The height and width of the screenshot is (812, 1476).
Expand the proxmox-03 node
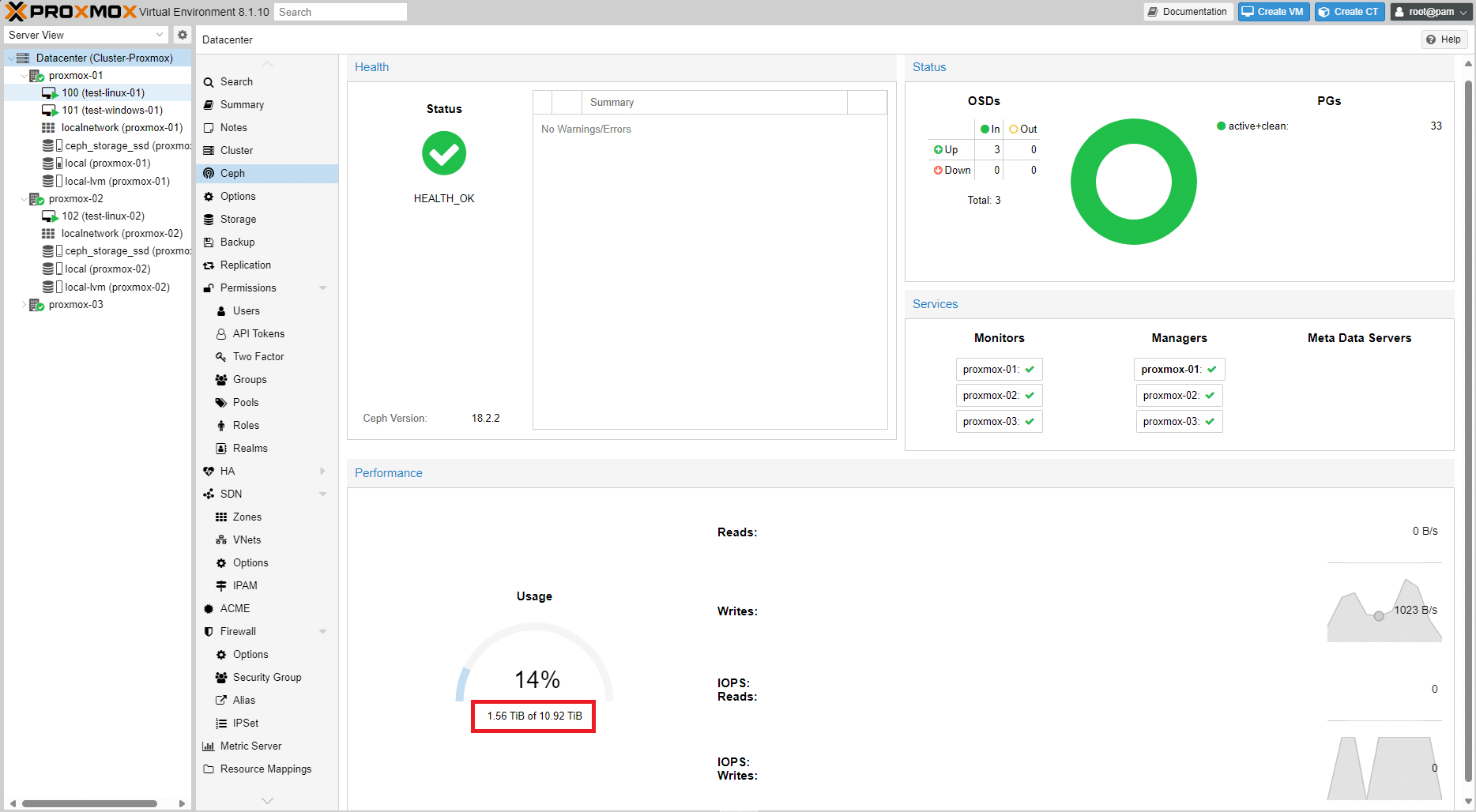coord(24,305)
